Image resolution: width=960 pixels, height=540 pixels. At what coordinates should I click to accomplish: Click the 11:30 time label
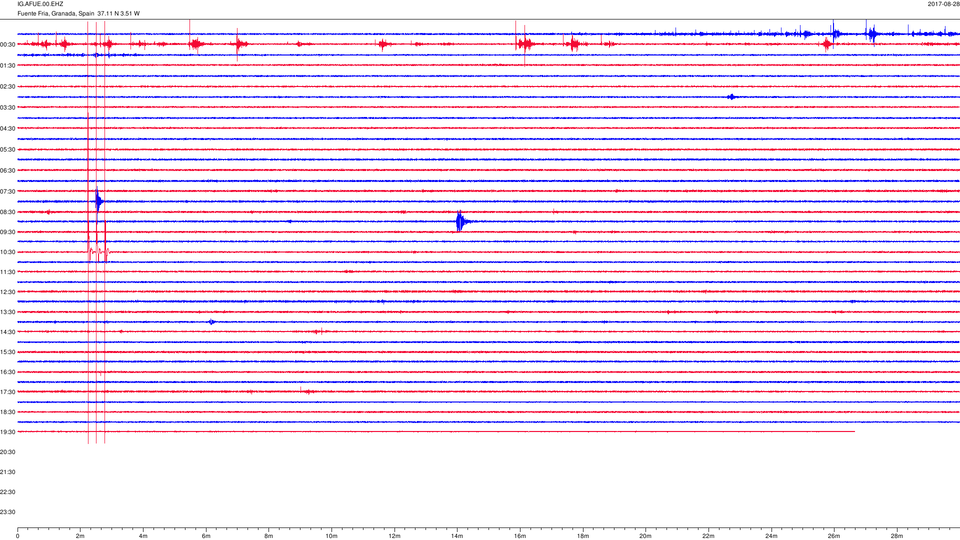[7, 272]
